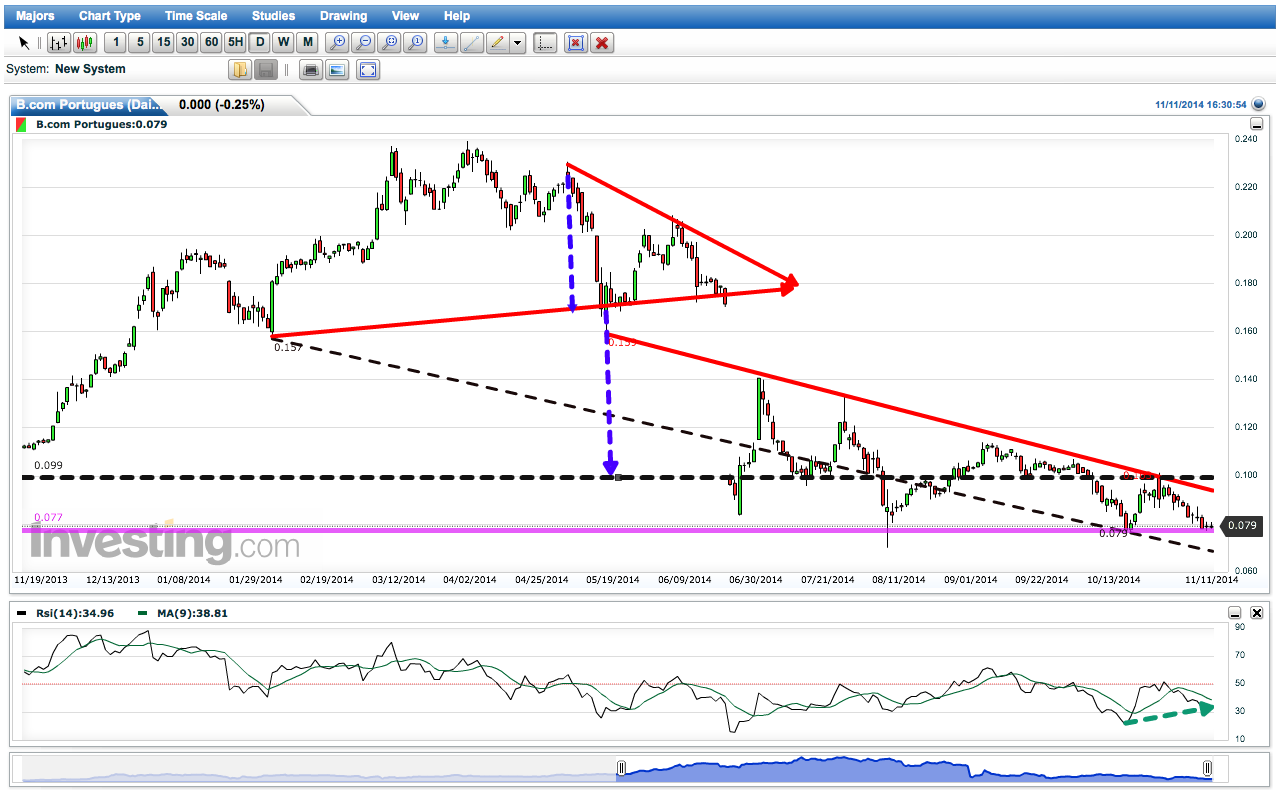Click the 06/30/2014 date axis label

(x=757, y=579)
